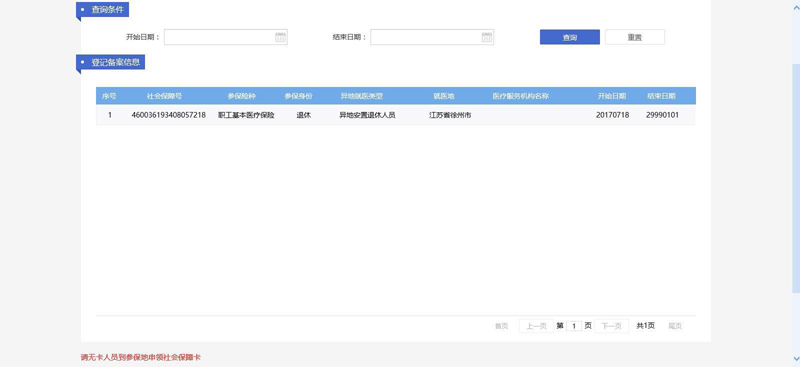Click social security number 460036193408057218
The height and width of the screenshot is (367, 800).
pos(168,115)
